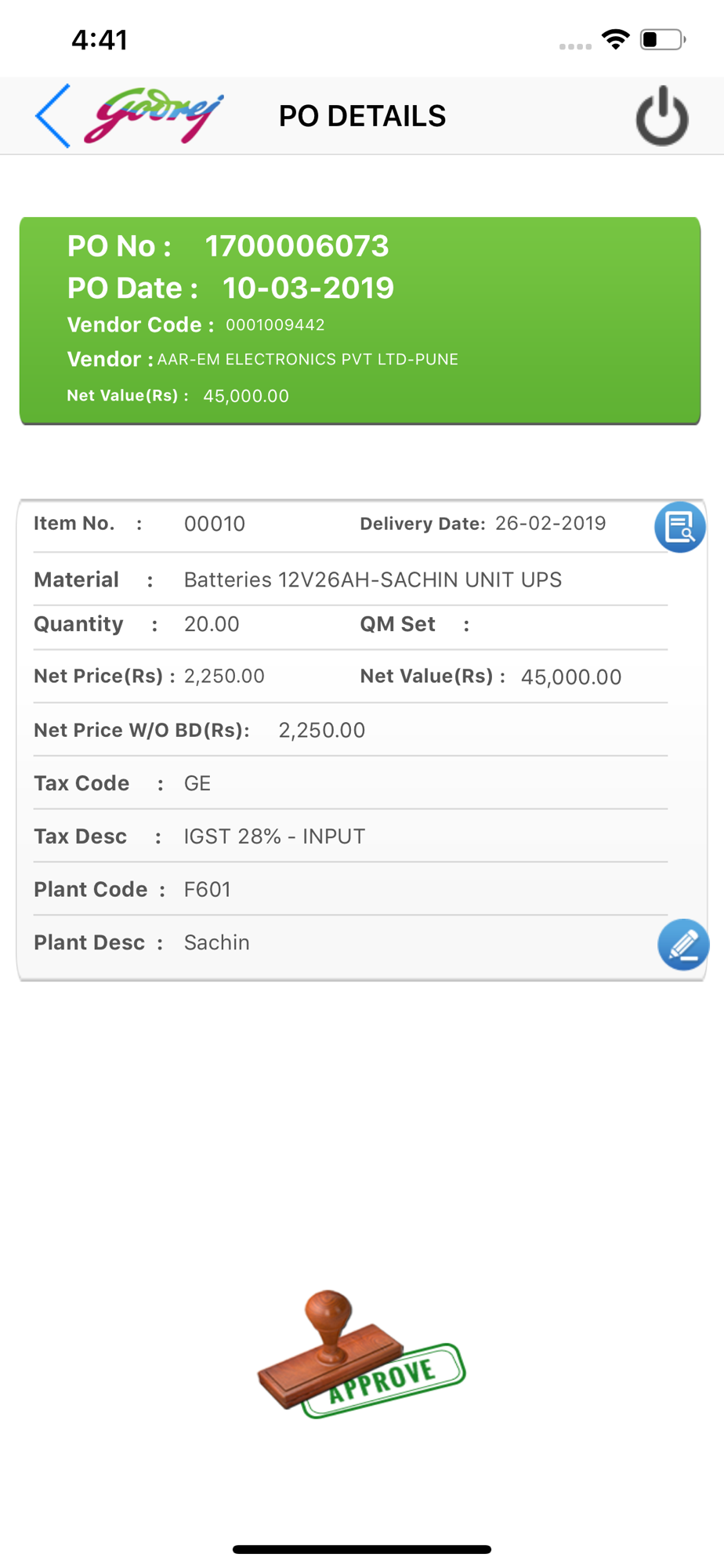Tap the blue pencil edit icon
The image size is (724, 1568).
click(683, 945)
